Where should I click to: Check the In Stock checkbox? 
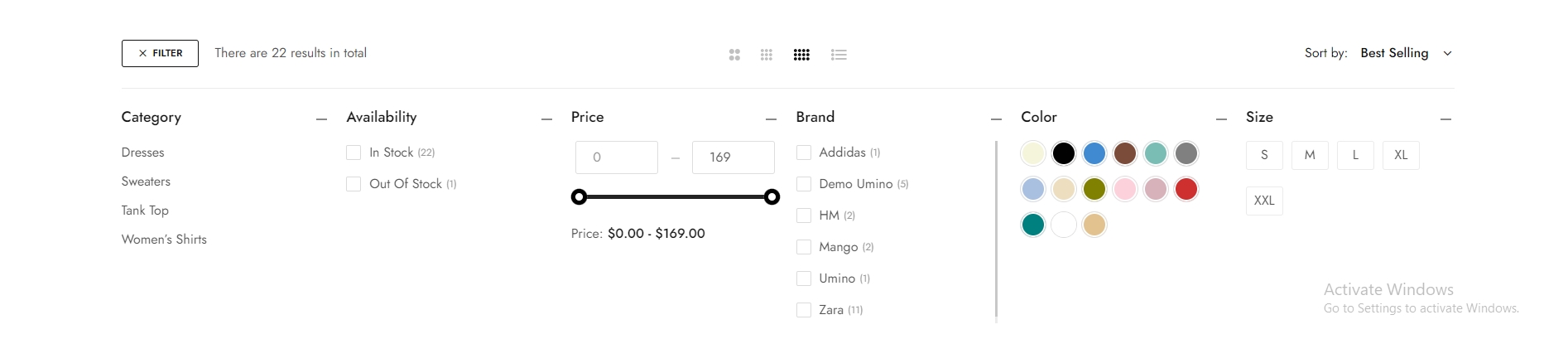(x=354, y=153)
